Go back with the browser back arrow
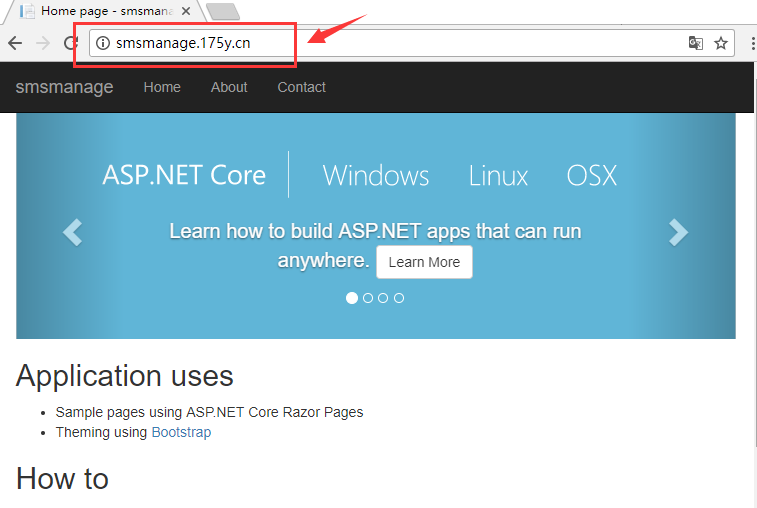 [15, 43]
